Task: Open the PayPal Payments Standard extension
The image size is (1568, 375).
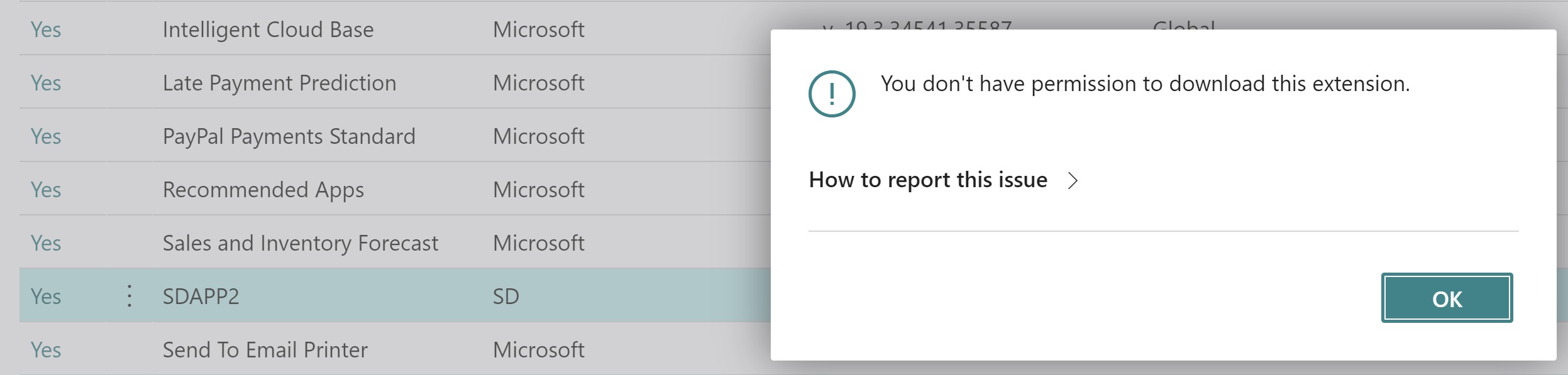Action: [x=289, y=136]
